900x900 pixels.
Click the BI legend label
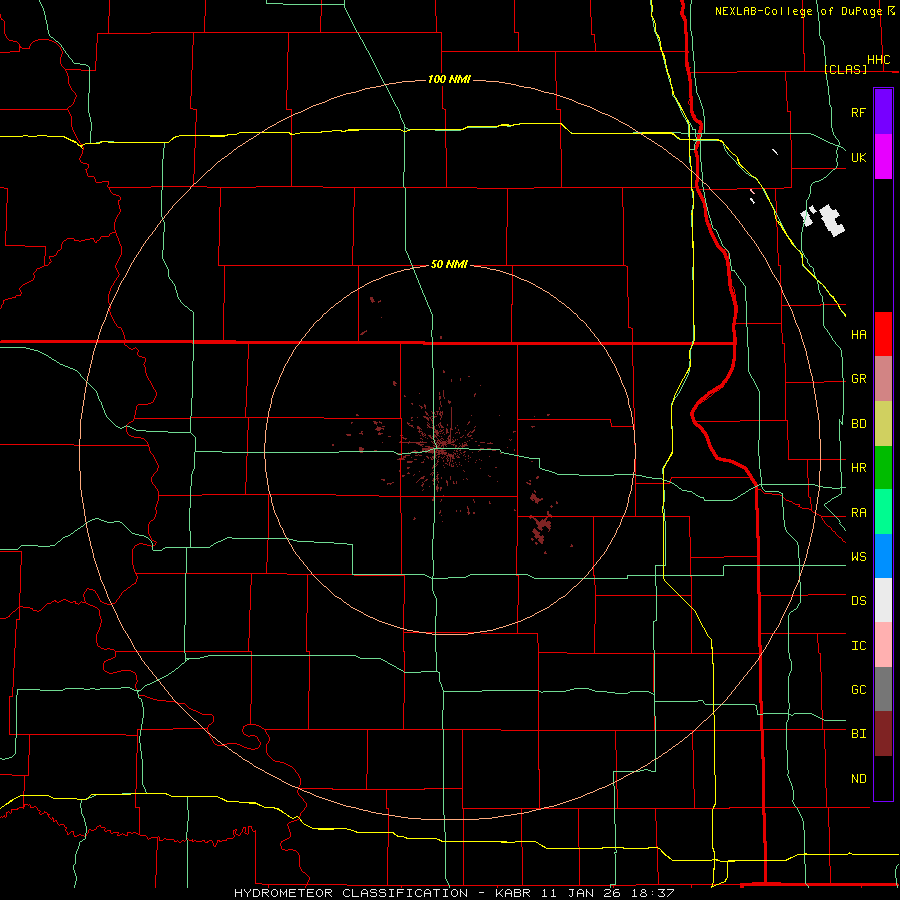coord(858,734)
